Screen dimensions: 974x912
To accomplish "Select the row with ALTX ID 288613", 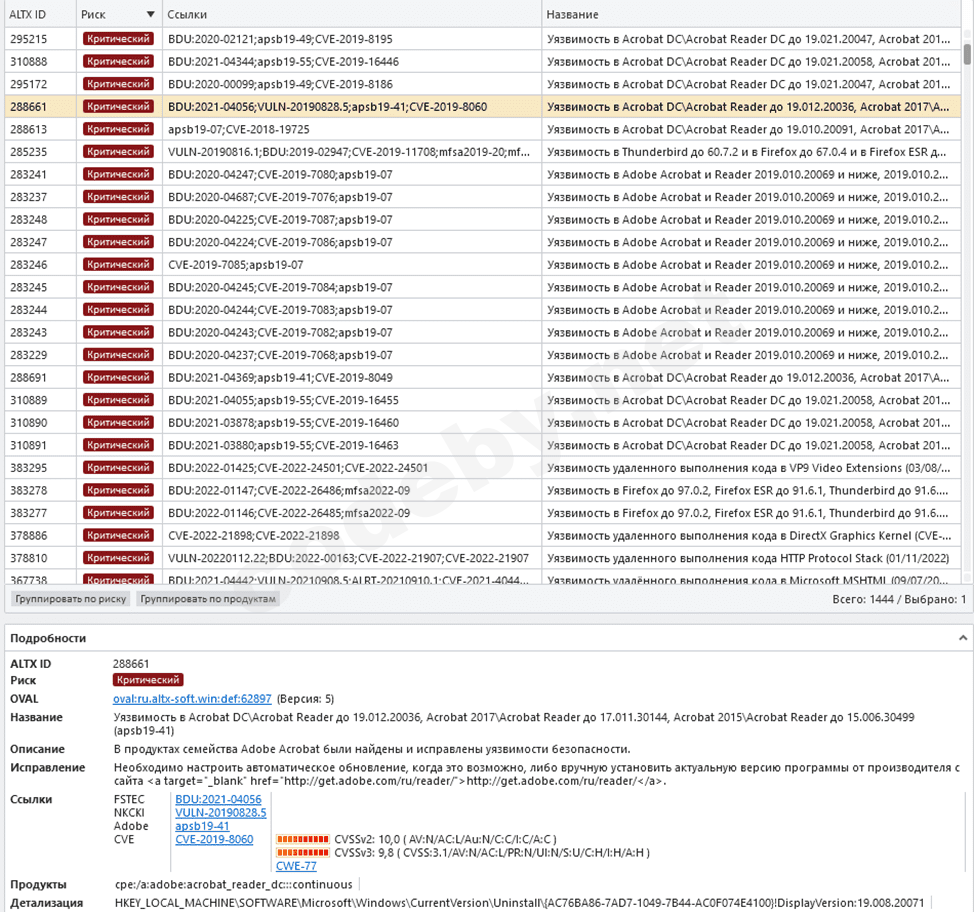I will point(483,129).
